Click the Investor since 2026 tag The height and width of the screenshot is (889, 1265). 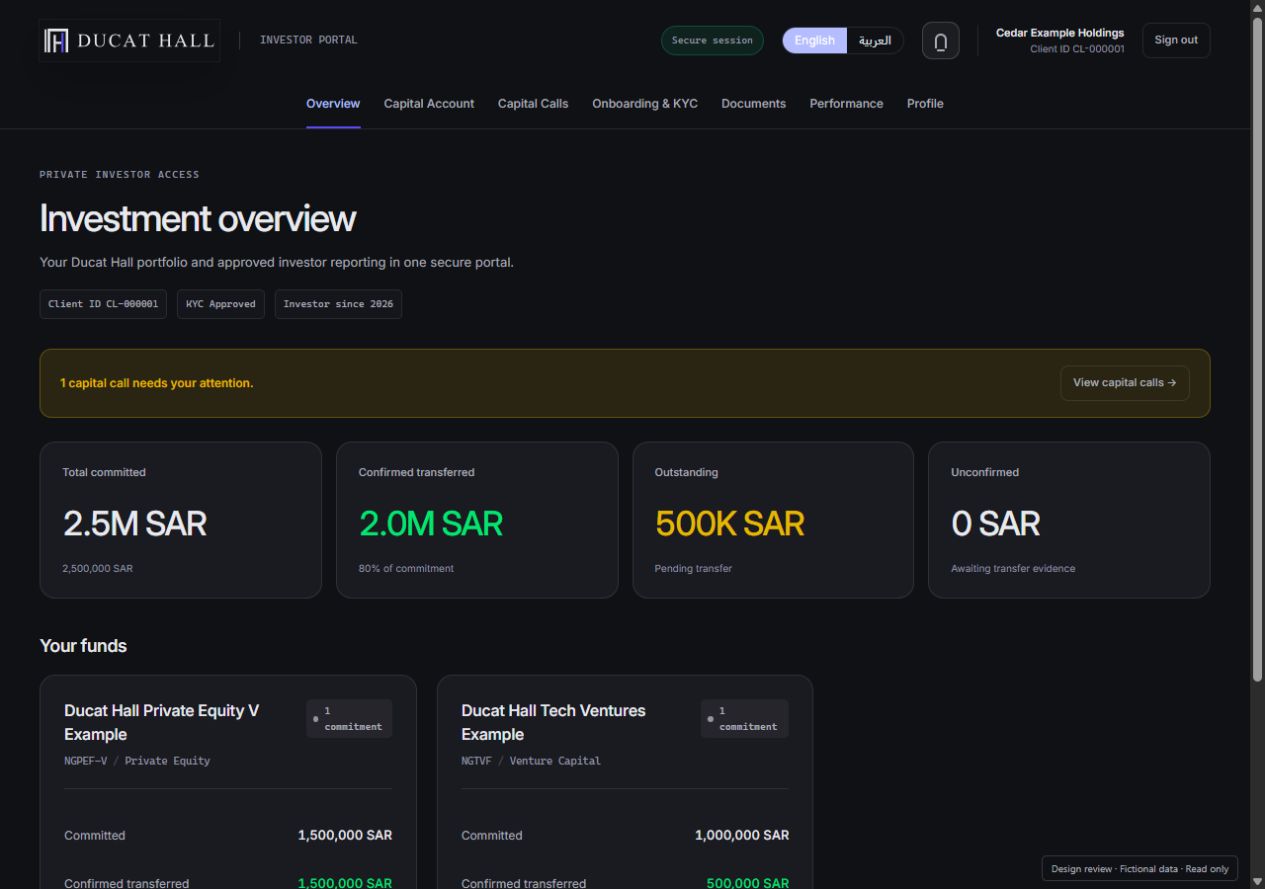pyautogui.click(x=338, y=304)
